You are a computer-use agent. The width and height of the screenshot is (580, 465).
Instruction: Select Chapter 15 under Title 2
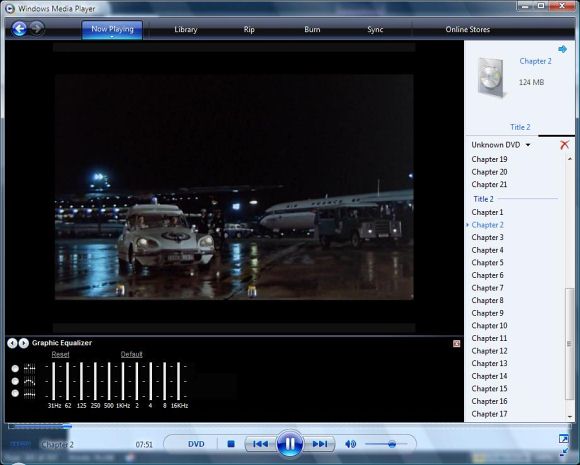[489, 388]
